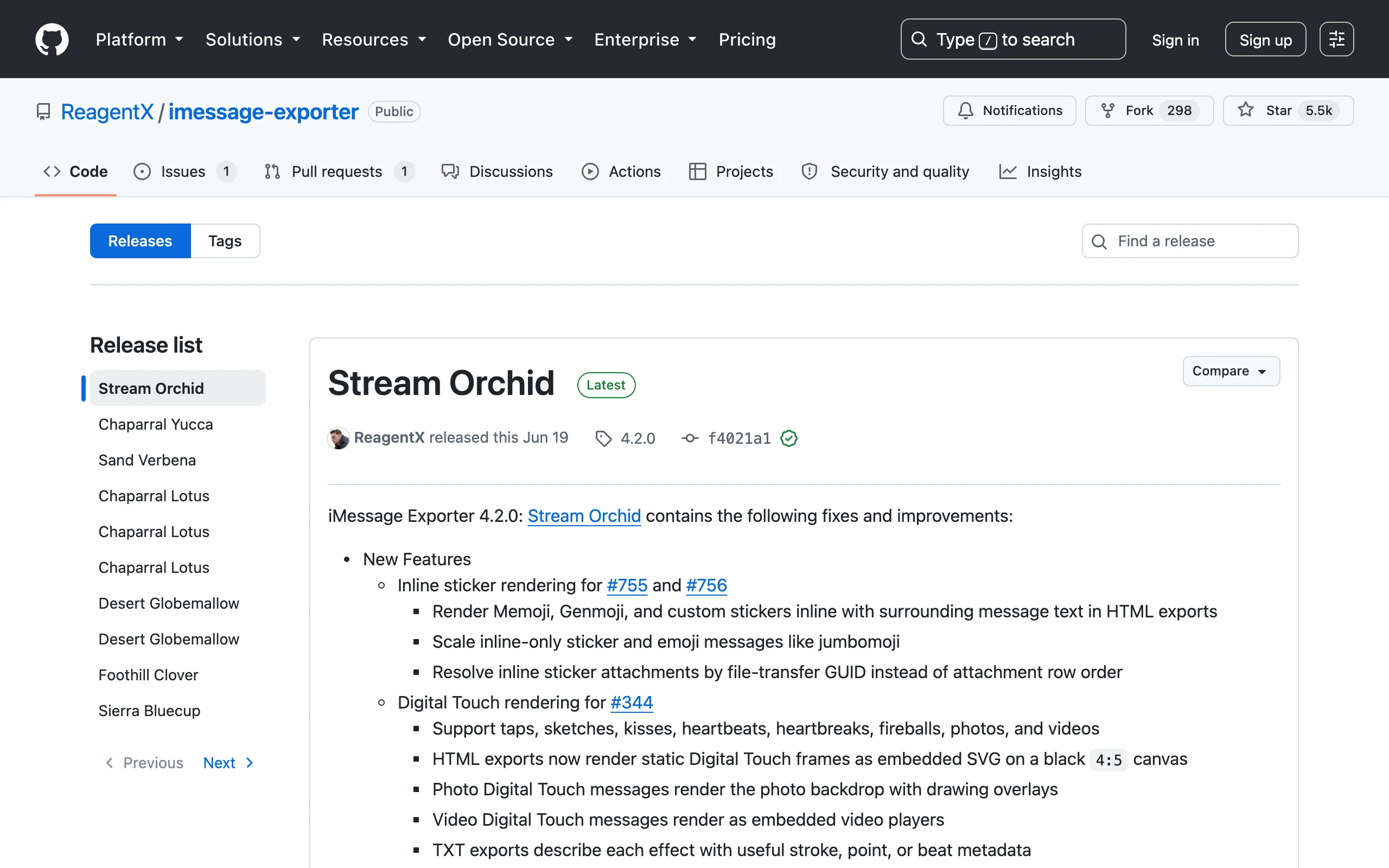
Task: Click the search magnifier icon in header
Action: coord(919,39)
